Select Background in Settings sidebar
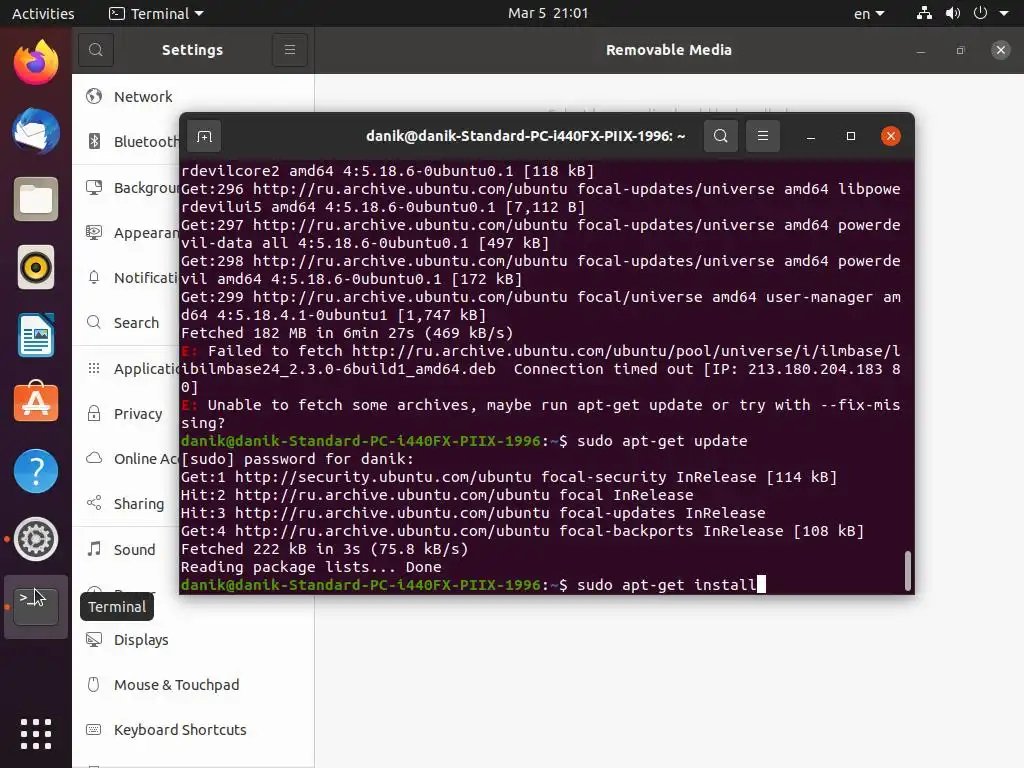Image resolution: width=1024 pixels, height=768 pixels. (126, 187)
